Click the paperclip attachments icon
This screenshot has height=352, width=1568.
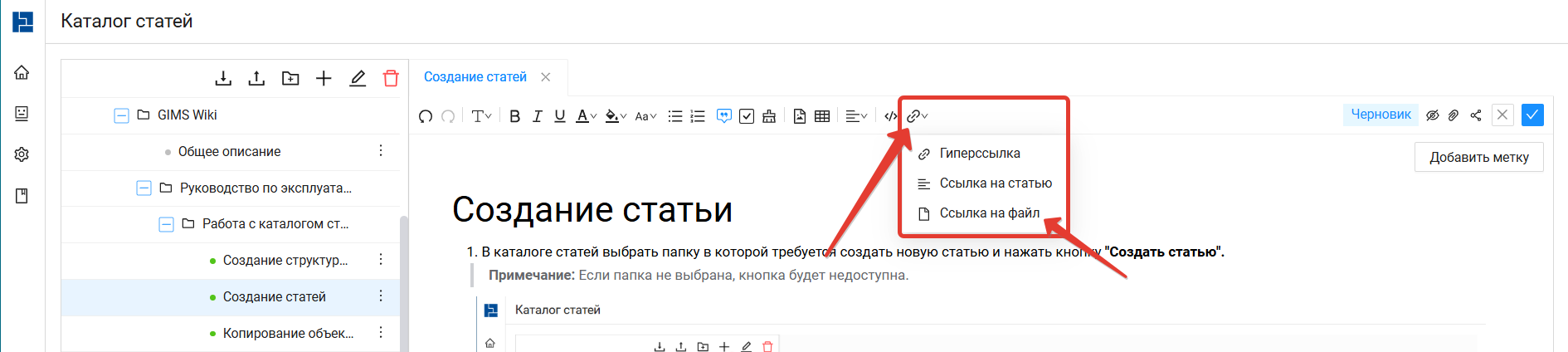point(1454,115)
